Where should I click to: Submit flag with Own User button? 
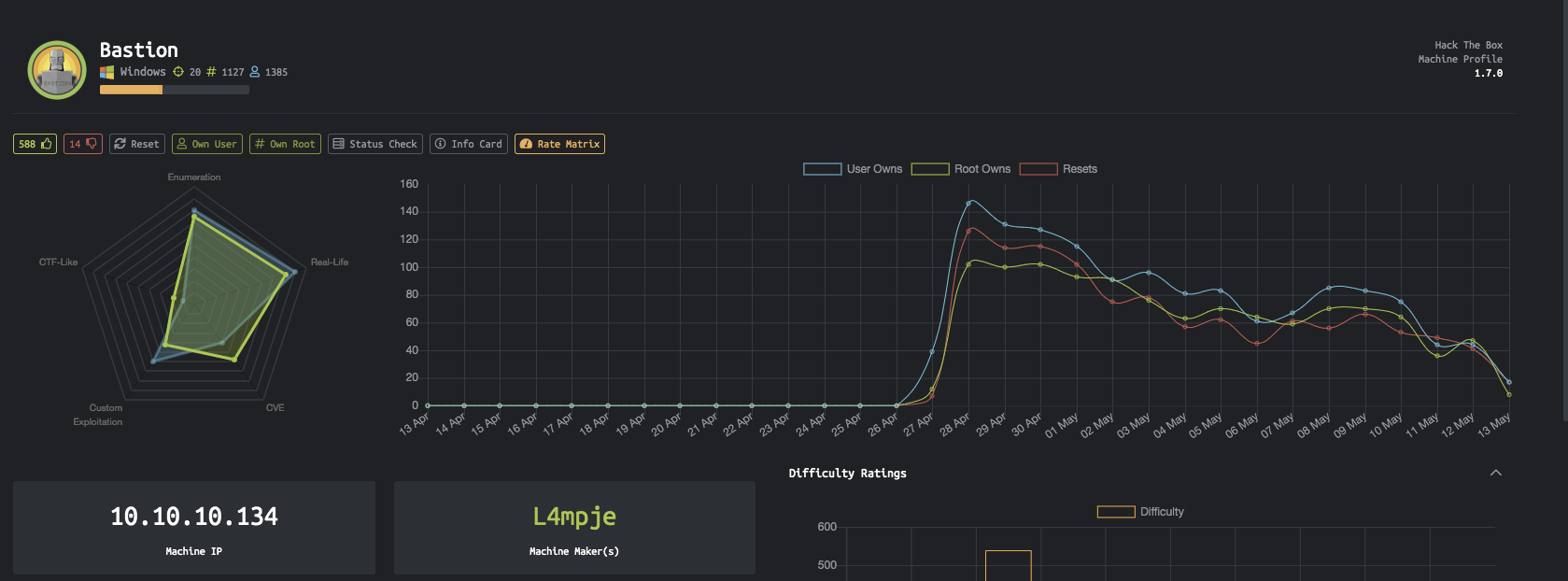pyautogui.click(x=207, y=144)
